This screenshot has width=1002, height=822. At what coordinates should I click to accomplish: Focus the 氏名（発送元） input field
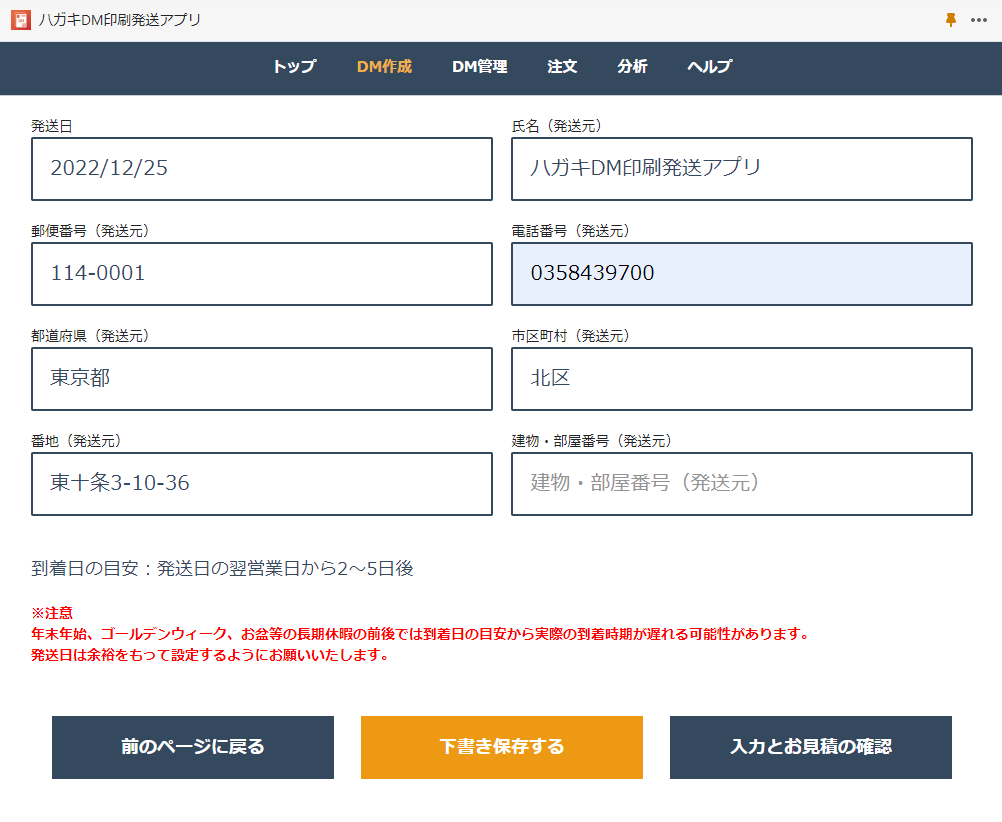point(741,169)
